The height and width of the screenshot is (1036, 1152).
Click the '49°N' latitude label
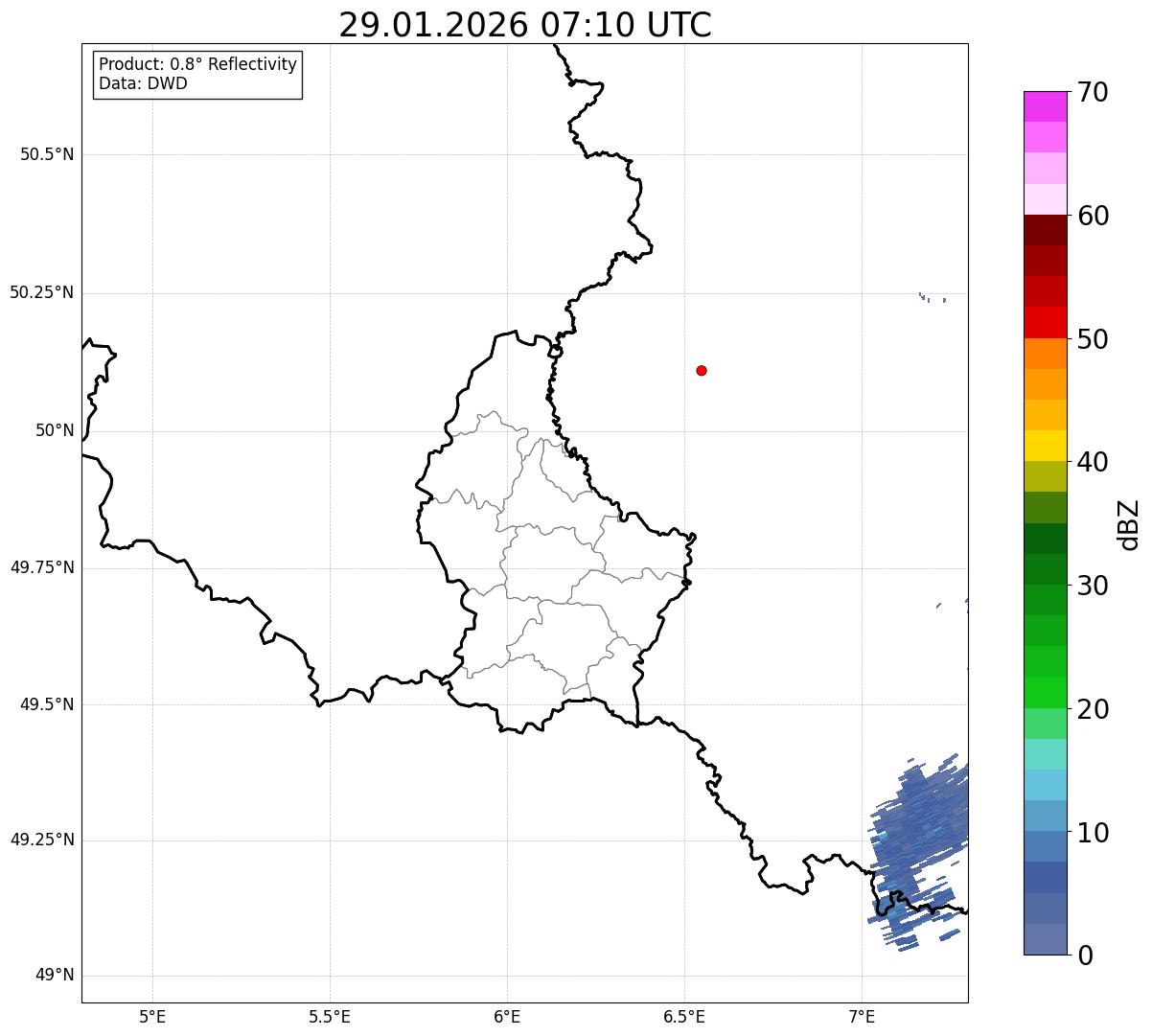pyautogui.click(x=55, y=976)
